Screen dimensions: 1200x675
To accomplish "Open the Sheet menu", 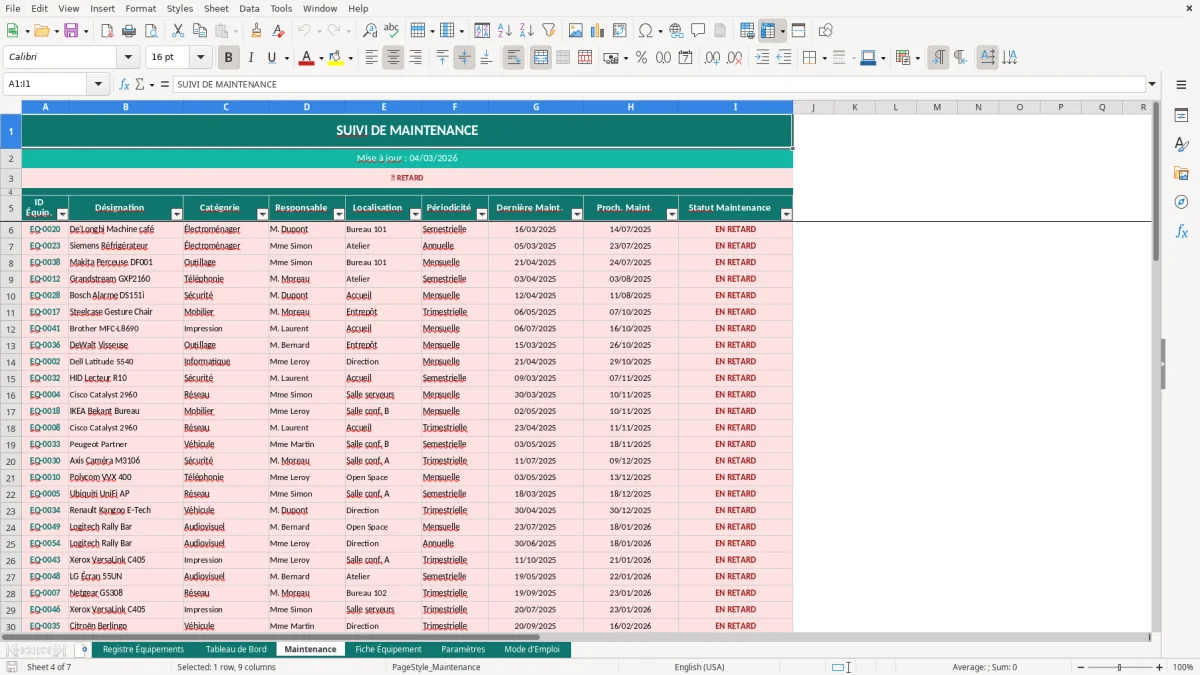I will [x=216, y=8].
